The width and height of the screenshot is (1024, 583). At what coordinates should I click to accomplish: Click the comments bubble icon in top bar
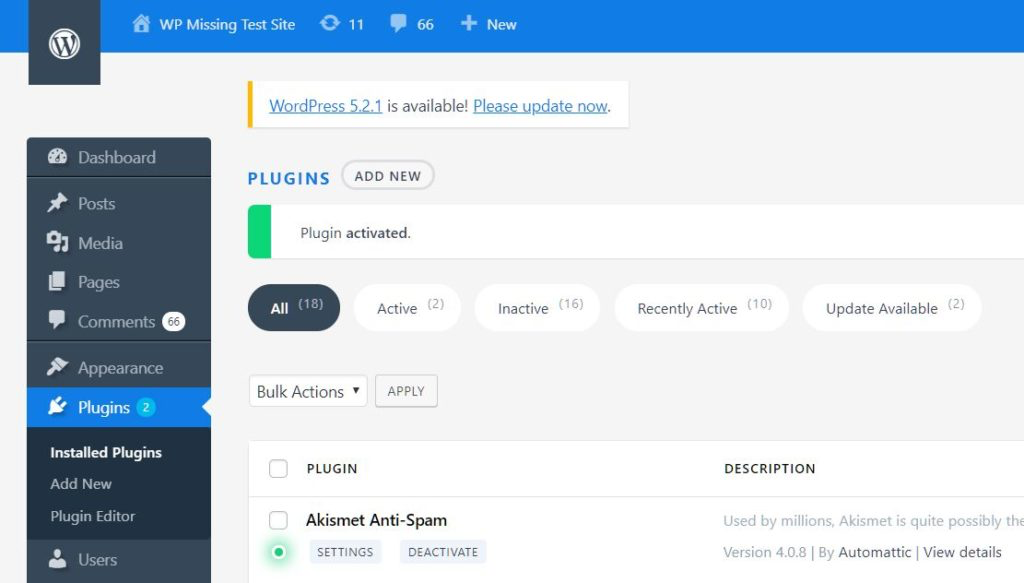tap(398, 23)
